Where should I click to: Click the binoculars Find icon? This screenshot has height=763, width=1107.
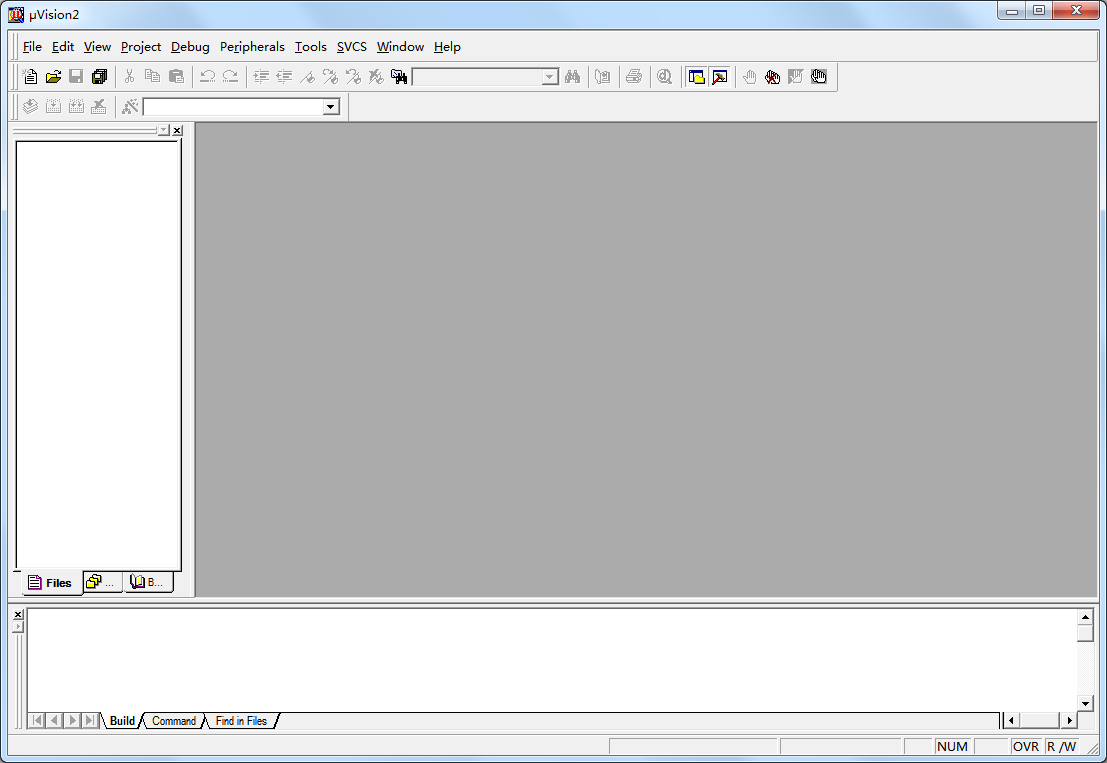pos(573,77)
